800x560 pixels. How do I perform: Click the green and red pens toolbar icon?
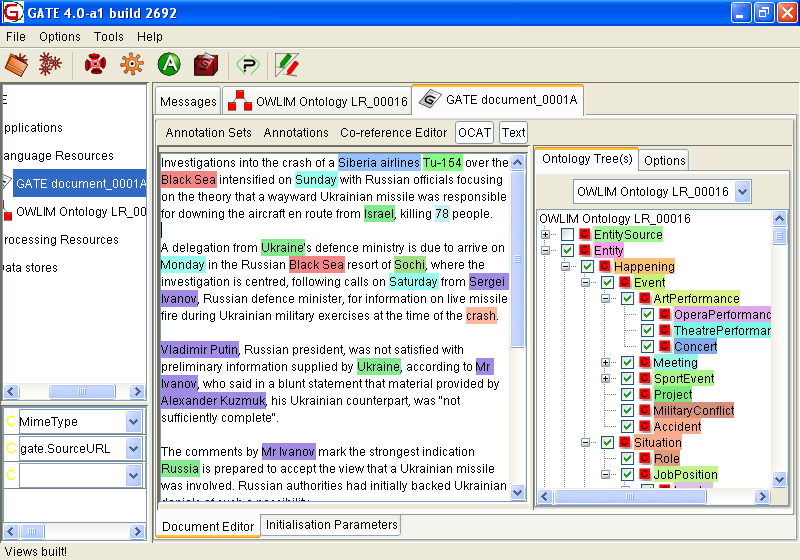pos(287,65)
